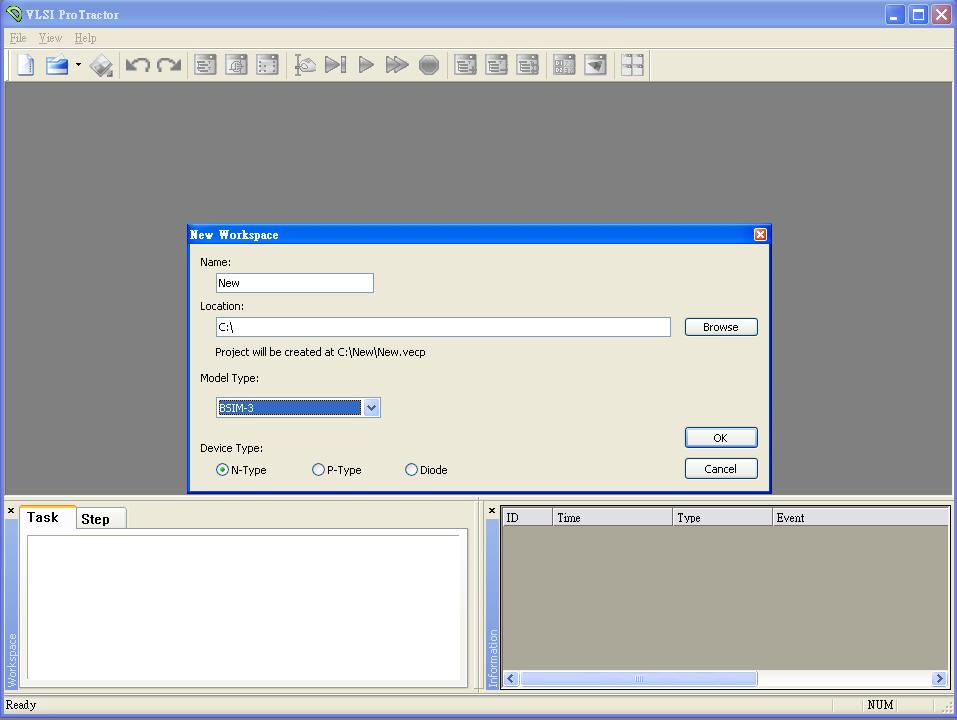The image size is (957, 720).
Task: Confirm the New Workspace dialog with OK
Action: click(x=720, y=437)
